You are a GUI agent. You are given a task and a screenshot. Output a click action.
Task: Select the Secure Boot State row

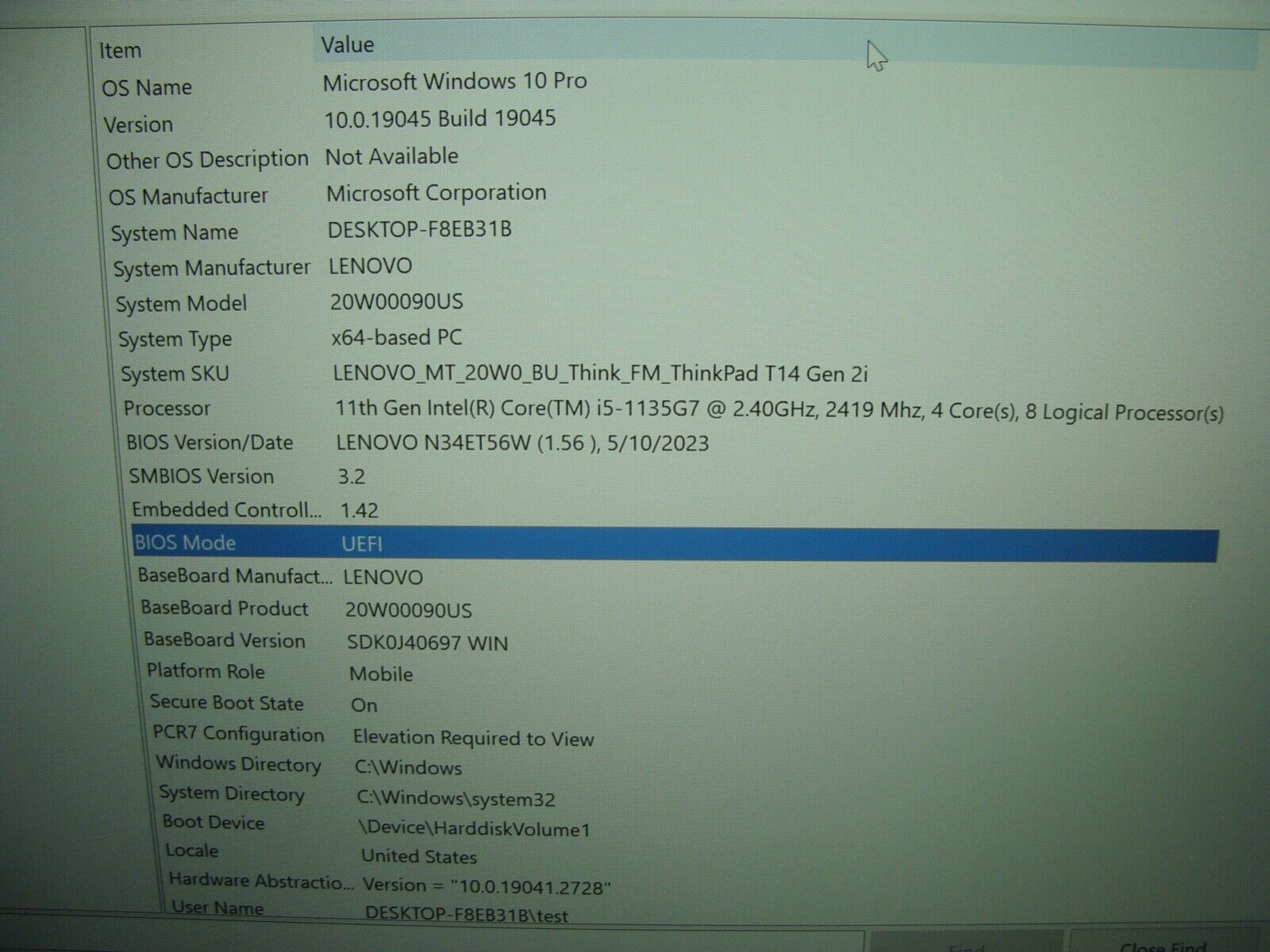pyautogui.click(x=675, y=704)
